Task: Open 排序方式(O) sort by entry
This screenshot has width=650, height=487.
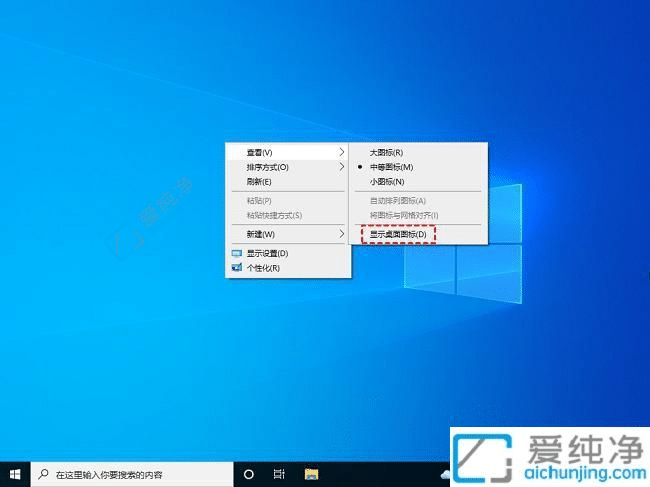Action: click(288, 167)
